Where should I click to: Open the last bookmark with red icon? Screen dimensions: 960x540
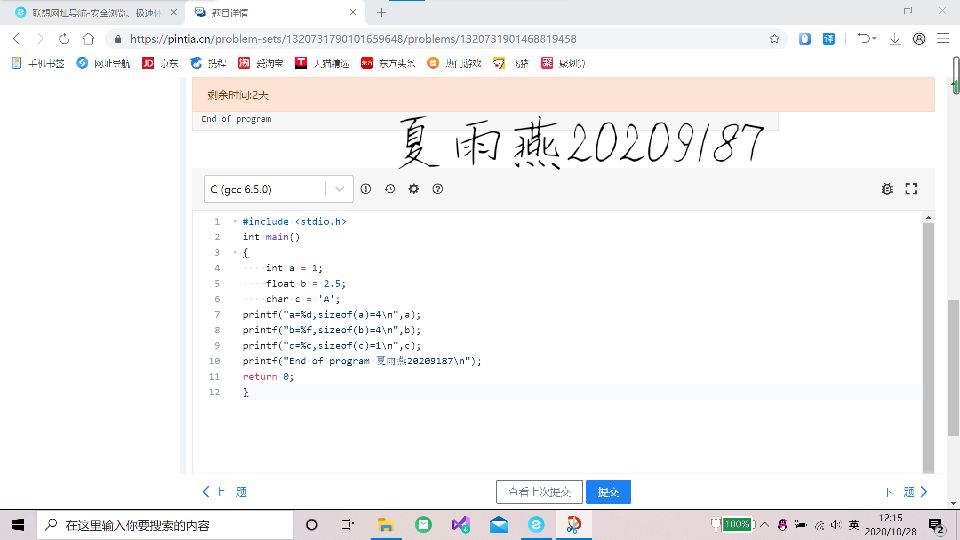click(563, 63)
